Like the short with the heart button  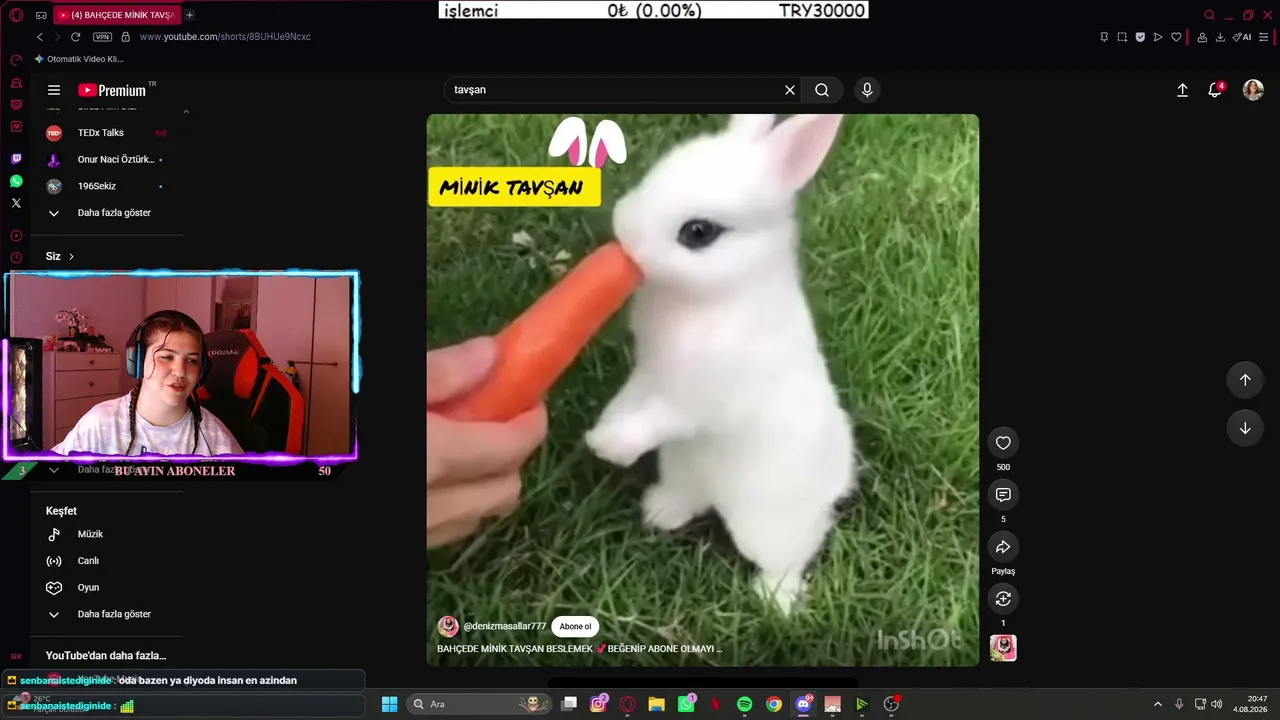coord(1003,443)
